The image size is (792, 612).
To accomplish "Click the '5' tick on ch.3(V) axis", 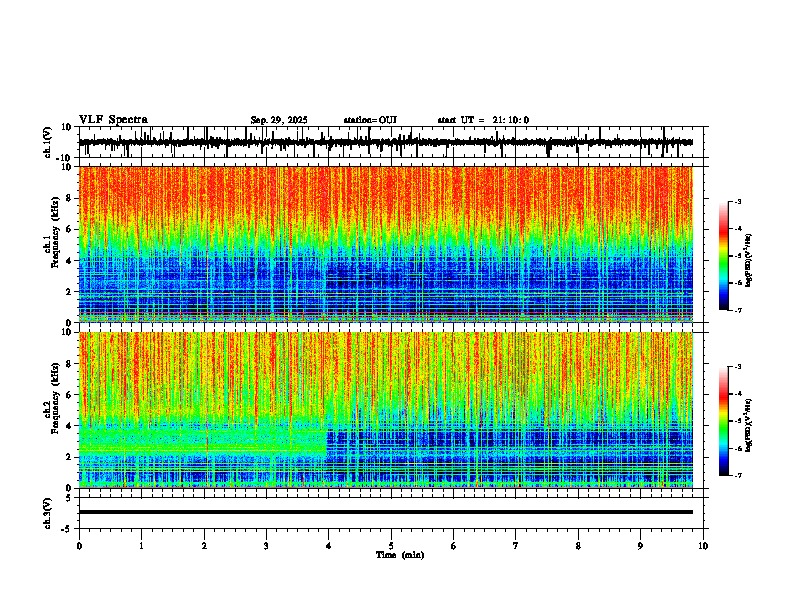I will [69, 498].
